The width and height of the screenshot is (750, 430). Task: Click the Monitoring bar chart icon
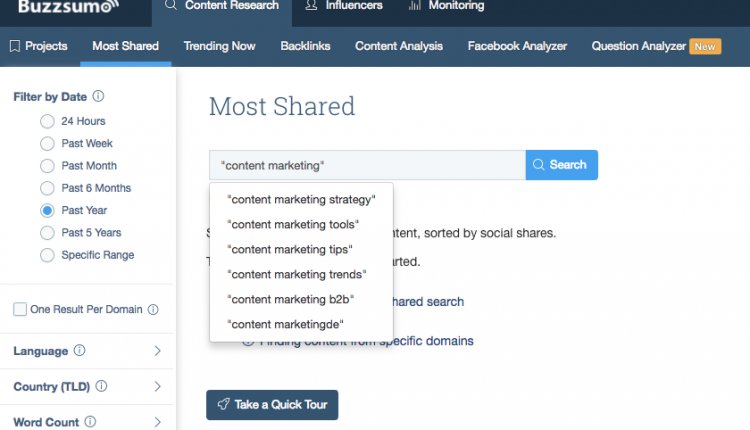pyautogui.click(x=415, y=5)
